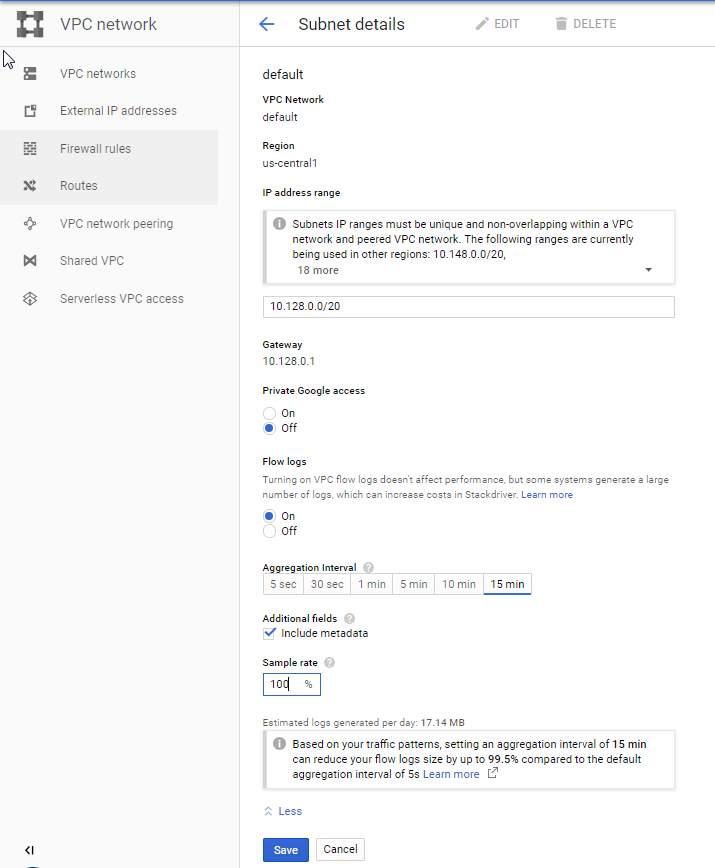Uncheck Include metadata
The image size is (715, 868).
[269, 633]
